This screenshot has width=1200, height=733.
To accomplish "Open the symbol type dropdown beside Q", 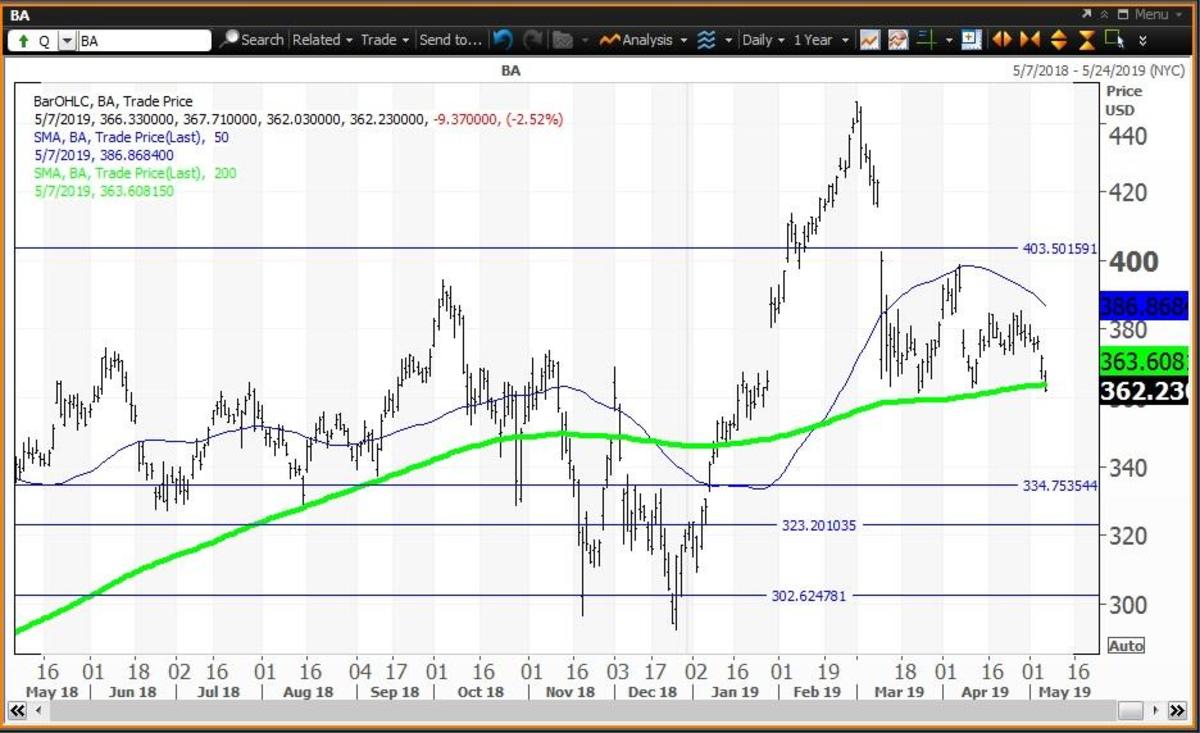I will click(67, 41).
